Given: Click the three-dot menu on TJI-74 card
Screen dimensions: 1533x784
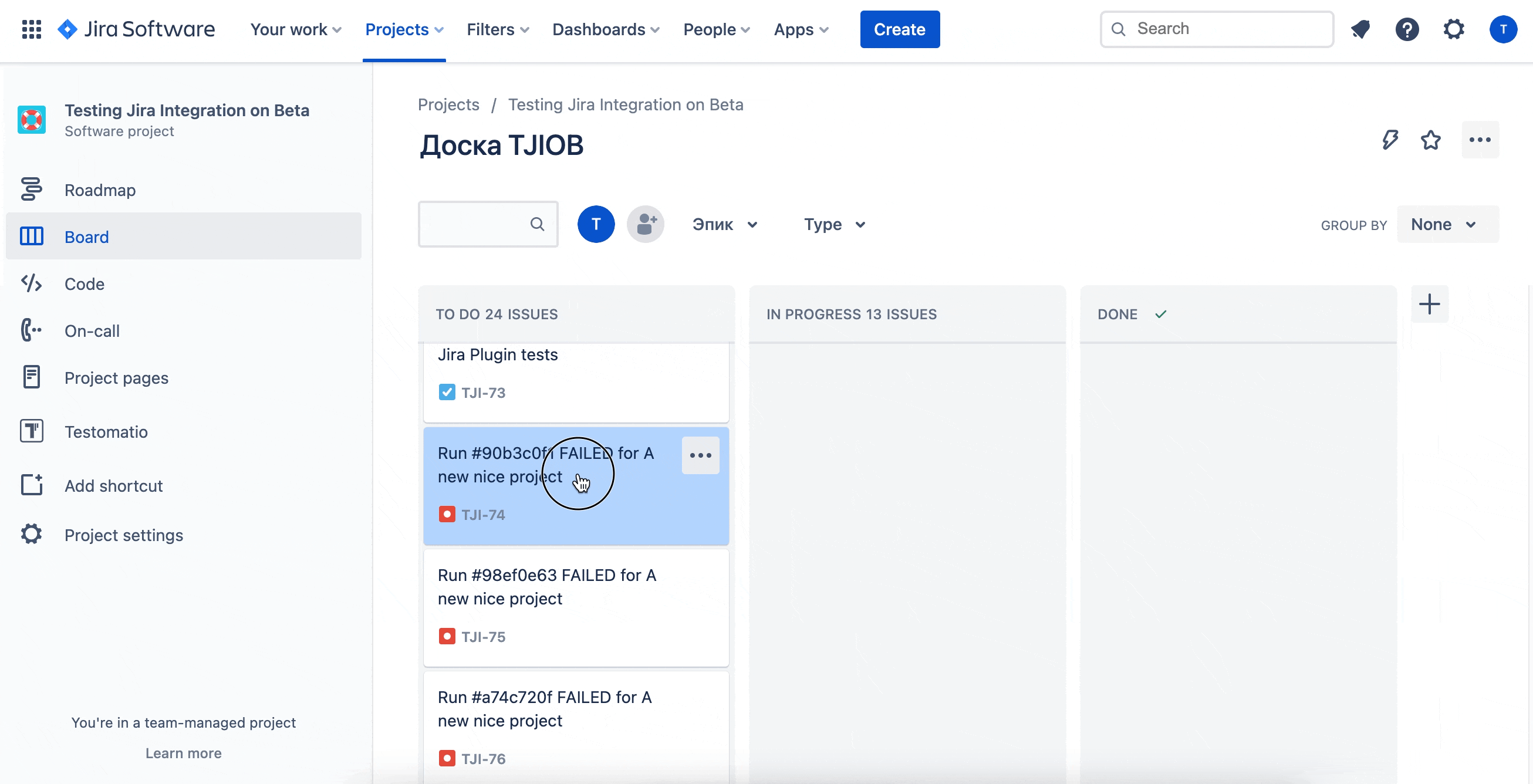Looking at the screenshot, I should pos(700,455).
